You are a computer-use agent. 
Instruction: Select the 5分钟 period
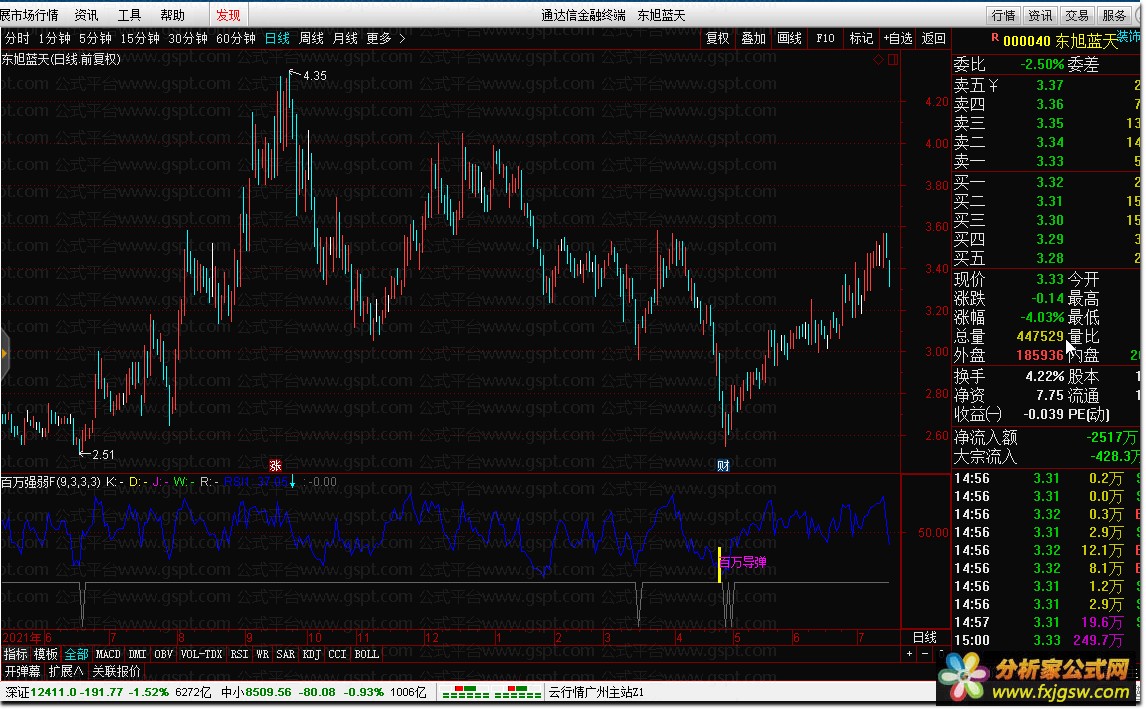[95, 38]
